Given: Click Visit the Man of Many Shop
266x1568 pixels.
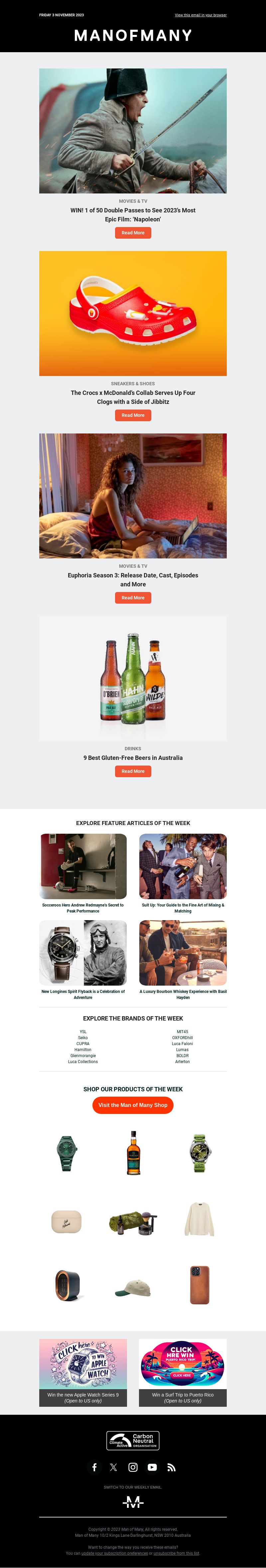Looking at the screenshot, I should tap(133, 1105).
